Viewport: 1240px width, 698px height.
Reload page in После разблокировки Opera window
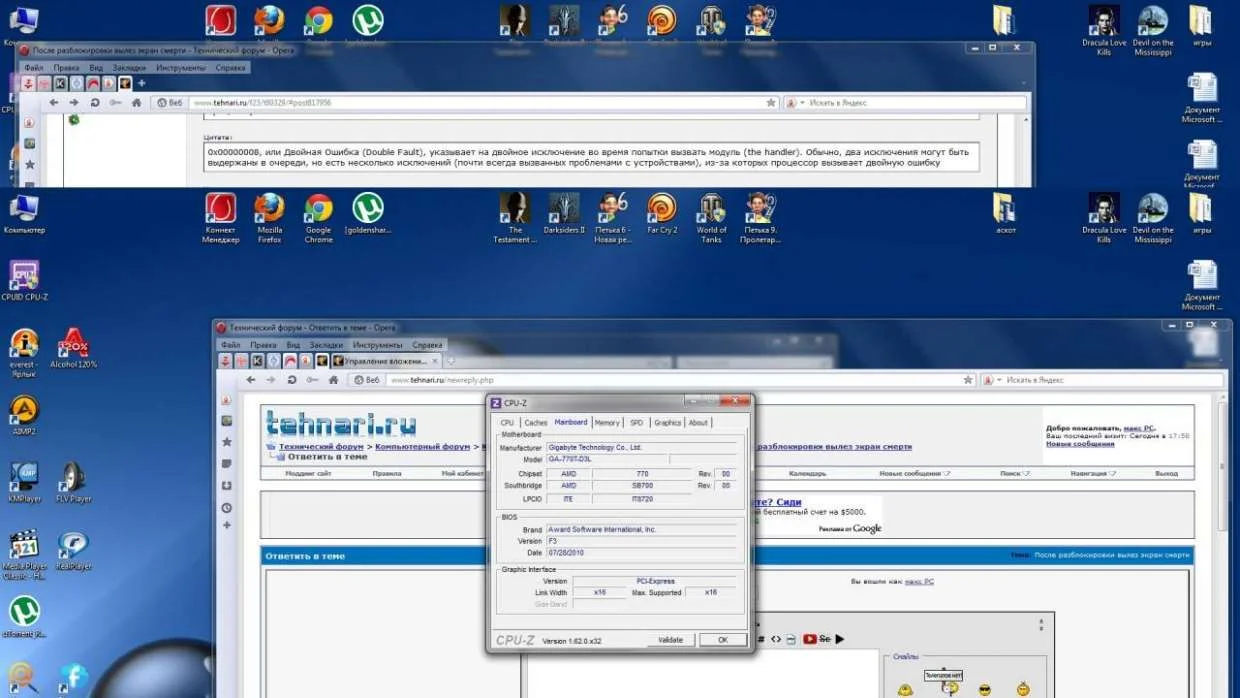pos(95,102)
